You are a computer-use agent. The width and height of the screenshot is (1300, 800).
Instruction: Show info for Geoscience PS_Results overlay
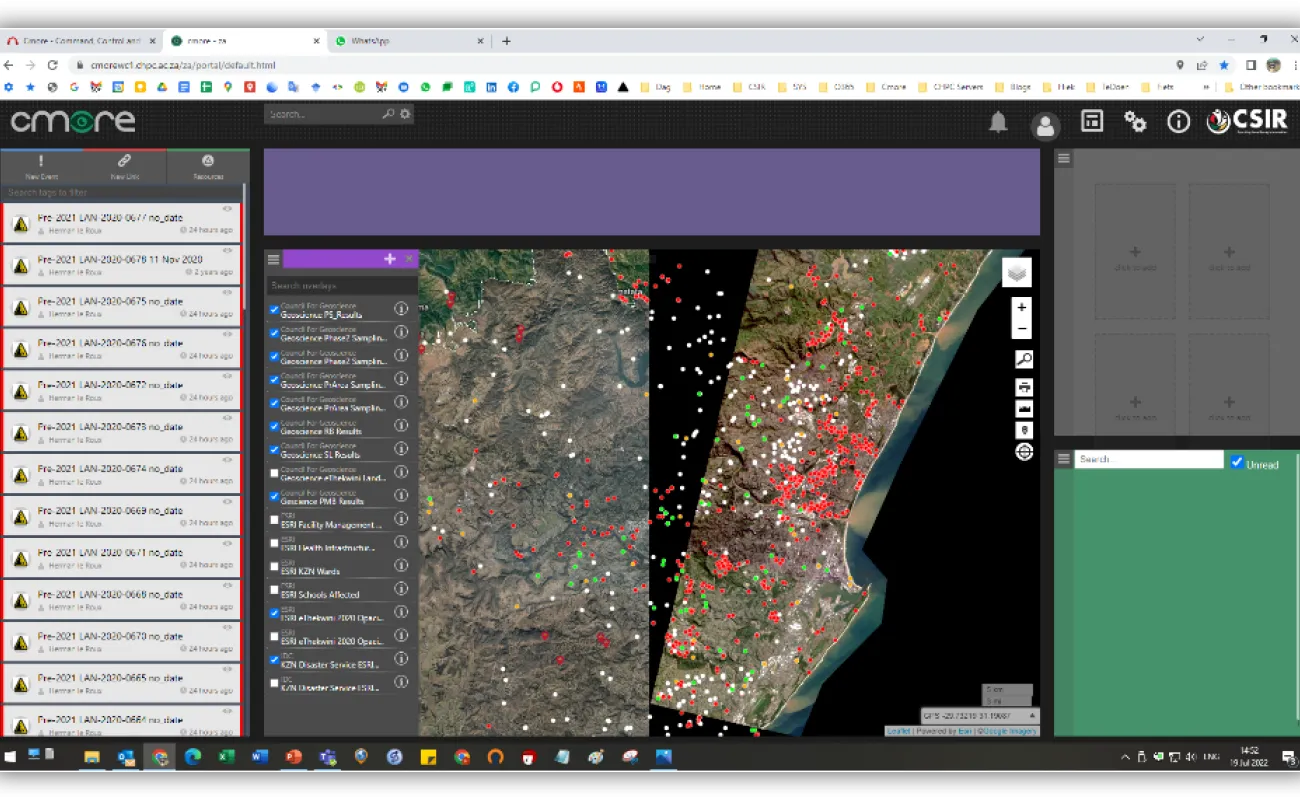(x=401, y=309)
